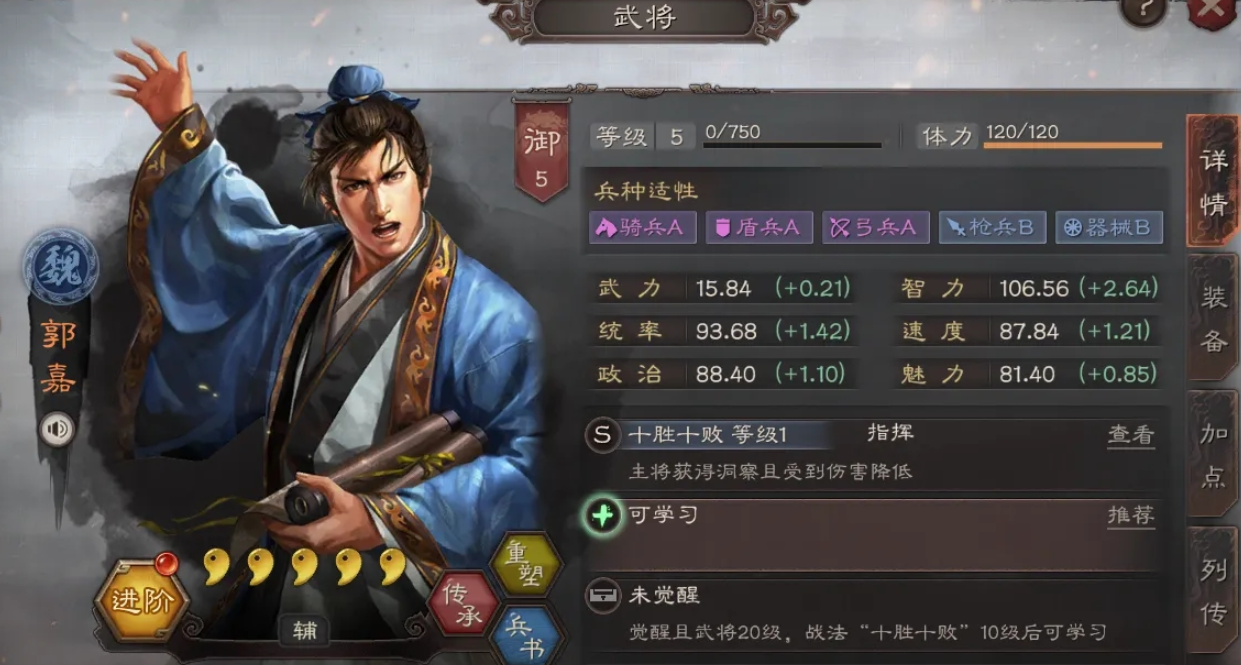Viewport: 1241px width, 665px height.
Task: Open the question mark help icon
Action: click(x=1145, y=11)
